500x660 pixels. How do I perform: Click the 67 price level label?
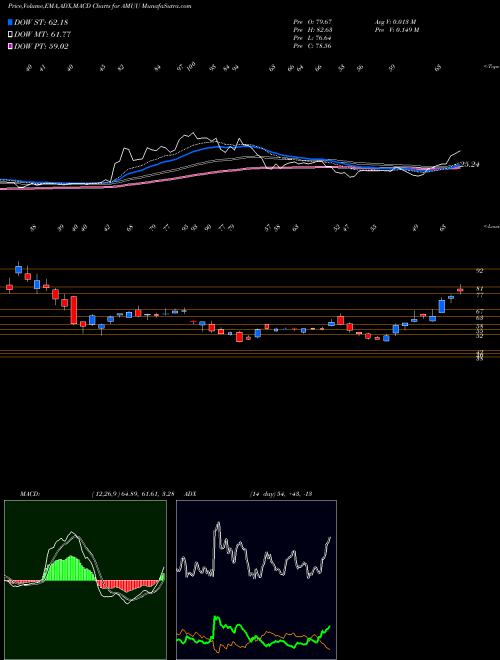tap(479, 312)
